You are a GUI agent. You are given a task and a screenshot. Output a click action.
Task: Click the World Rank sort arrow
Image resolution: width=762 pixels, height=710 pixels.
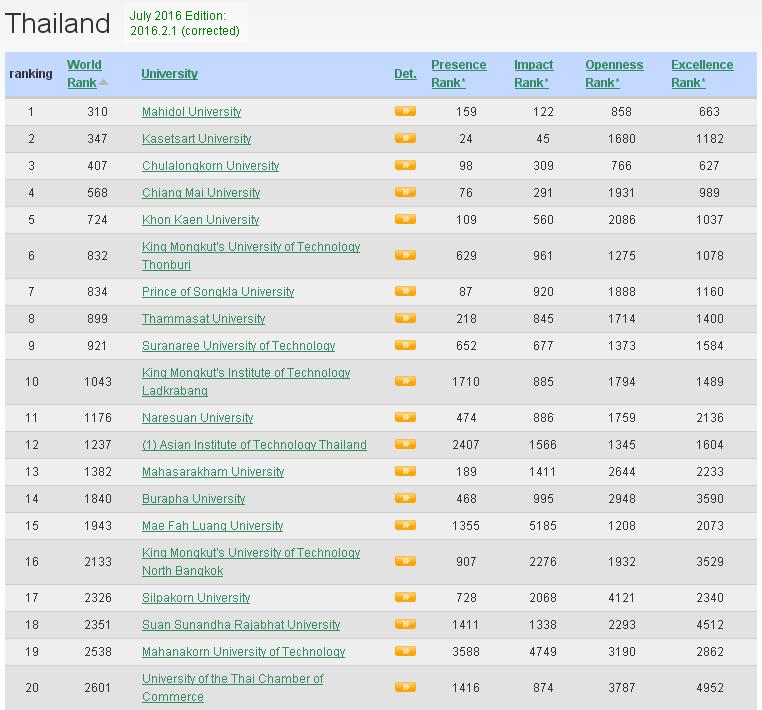click(x=104, y=82)
